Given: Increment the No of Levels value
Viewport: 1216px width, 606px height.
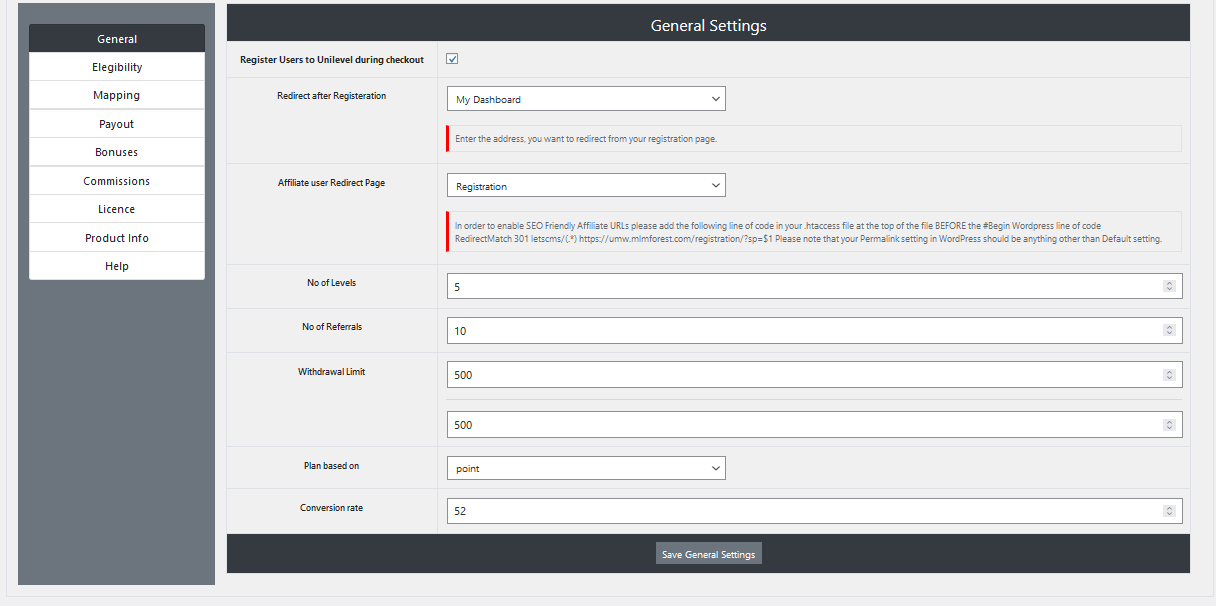Looking at the screenshot, I should 1168,282.
